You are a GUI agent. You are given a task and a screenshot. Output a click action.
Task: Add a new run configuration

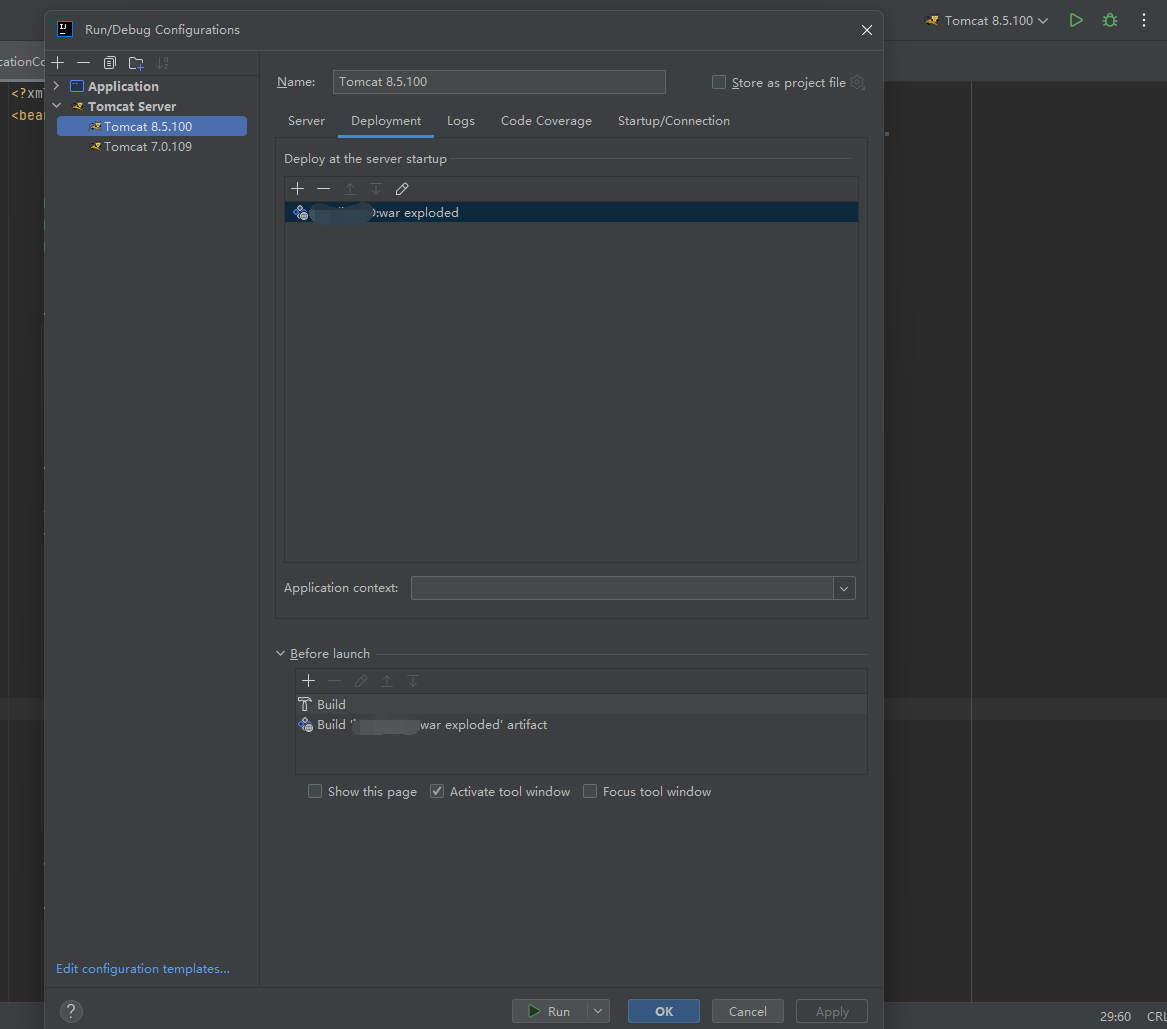(x=58, y=62)
